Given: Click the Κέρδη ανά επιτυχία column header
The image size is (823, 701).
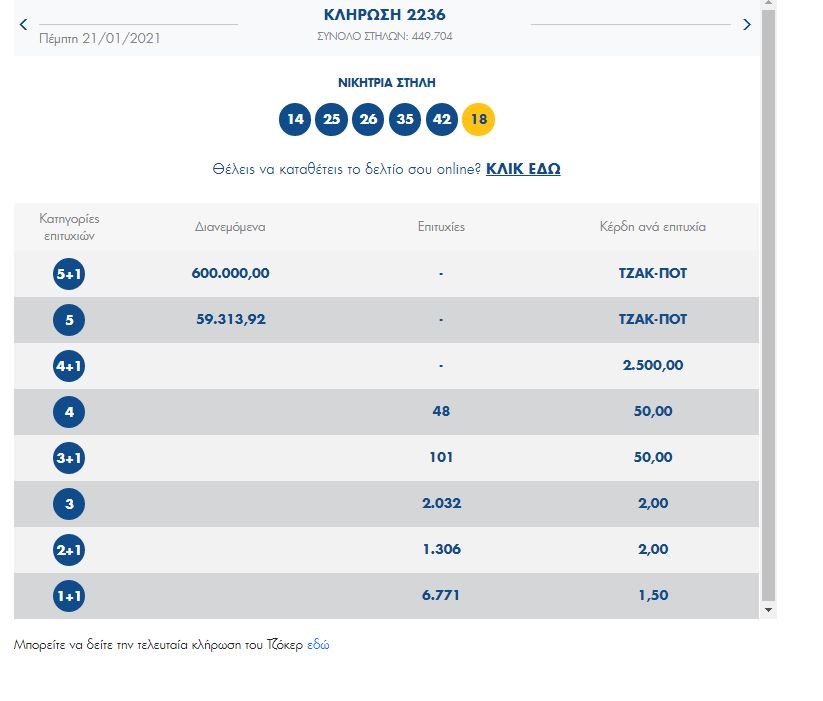Looking at the screenshot, I should [652, 227].
